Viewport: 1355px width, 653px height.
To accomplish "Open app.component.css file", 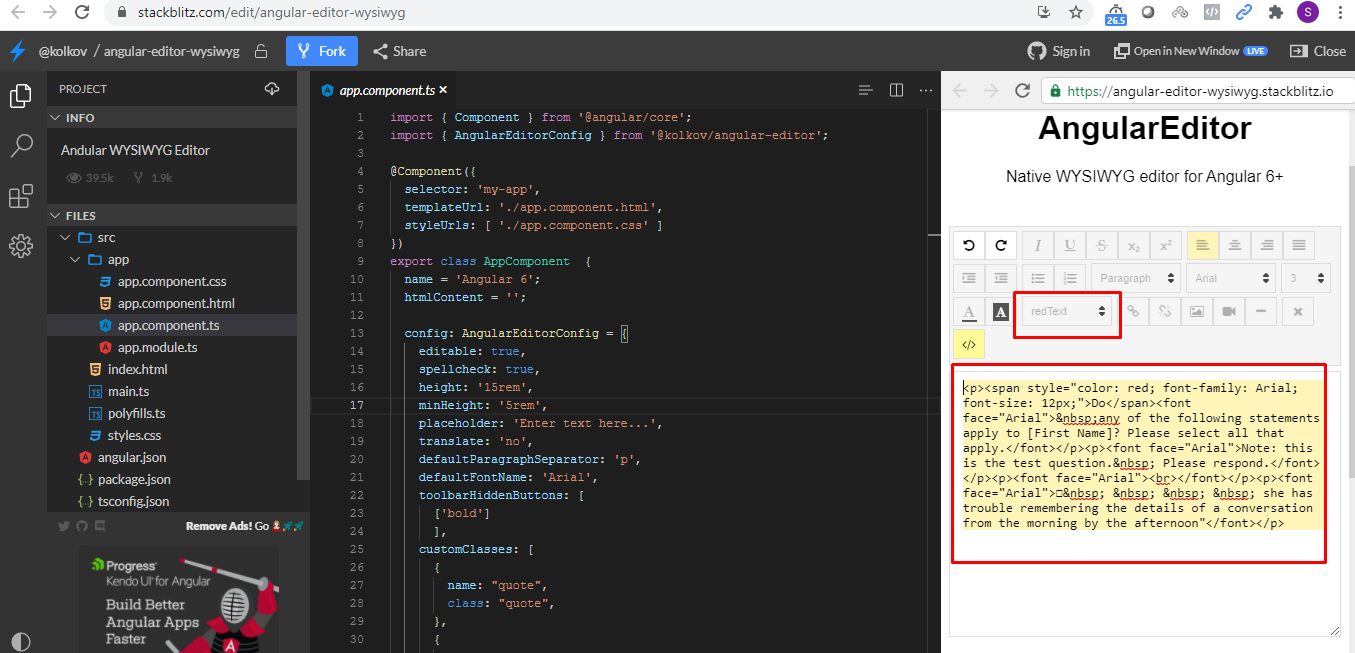I will (x=172, y=281).
